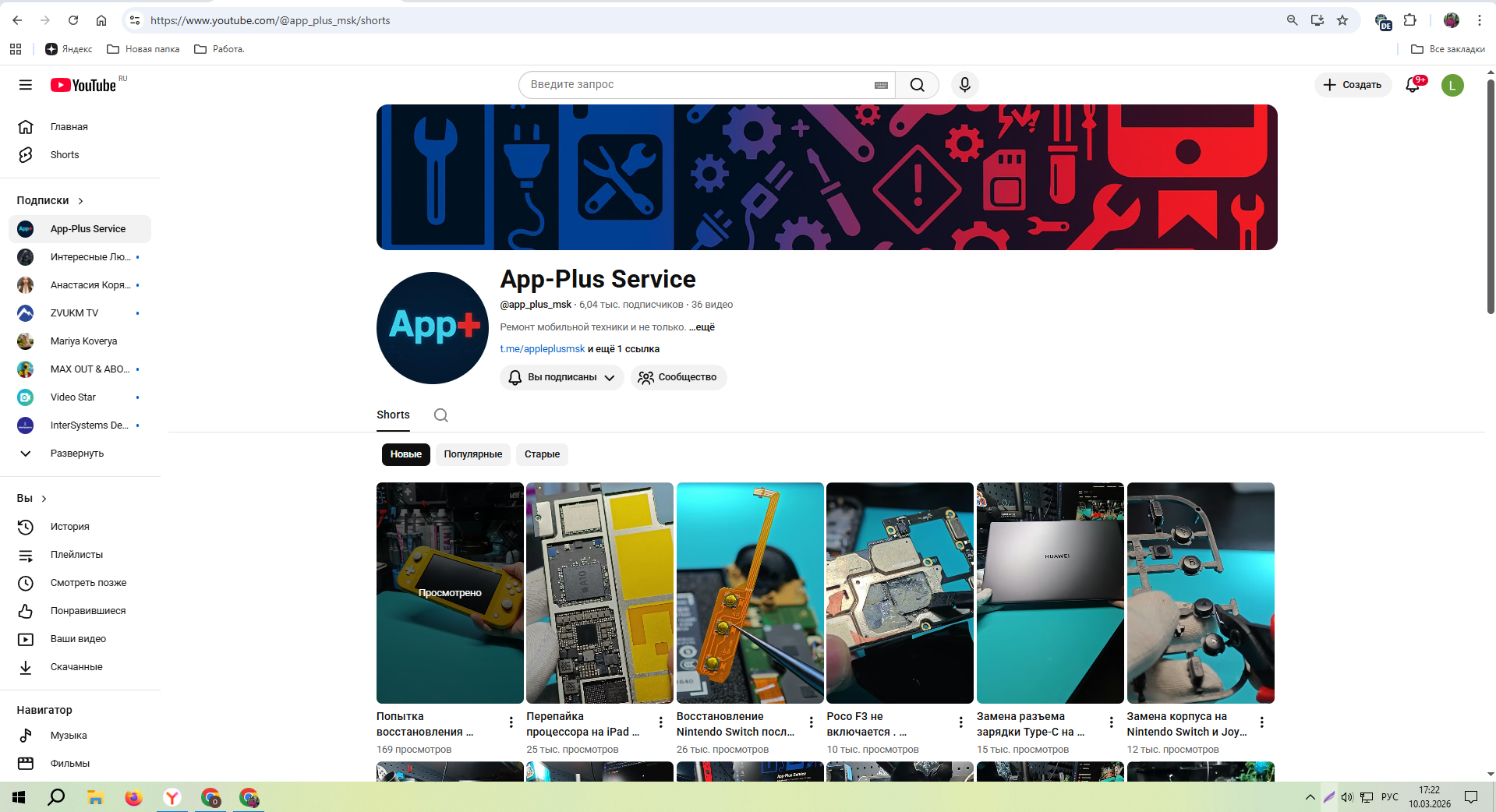
Task: Open the Все закладки bookmarks folder
Action: pos(1448,49)
